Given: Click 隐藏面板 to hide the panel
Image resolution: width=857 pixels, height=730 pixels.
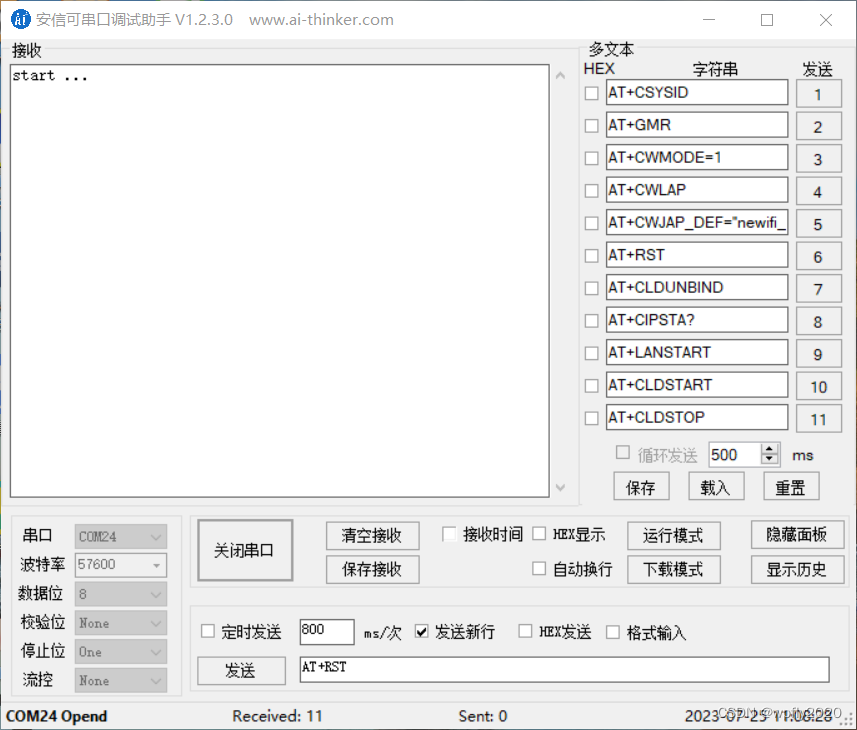Looking at the screenshot, I should point(797,535).
